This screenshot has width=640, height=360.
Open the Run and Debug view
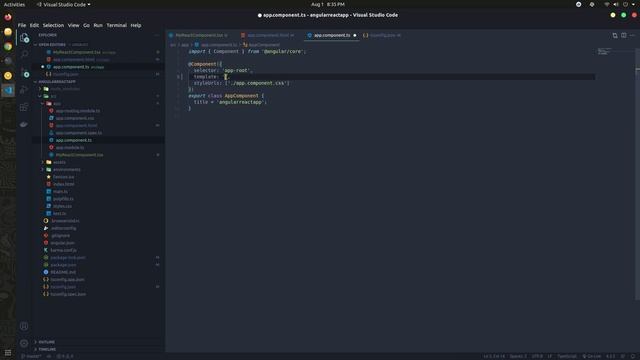point(24,89)
